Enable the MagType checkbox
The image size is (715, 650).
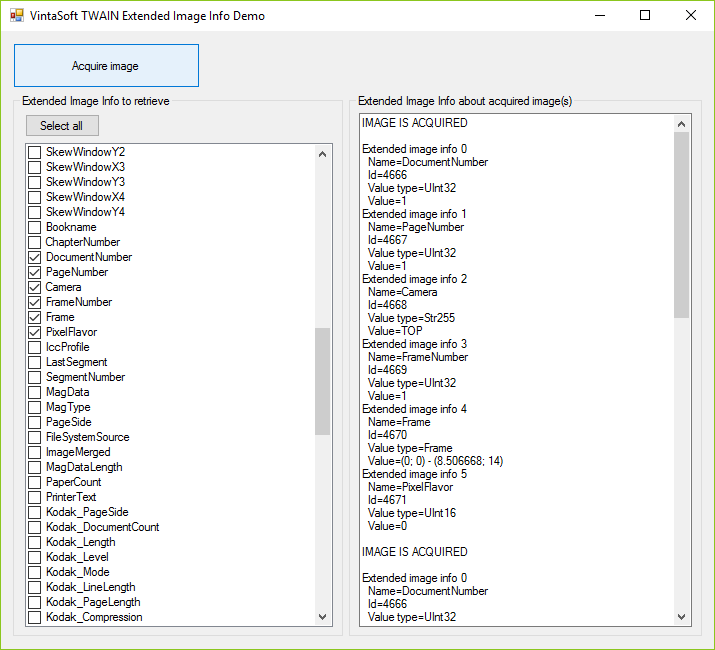pos(34,407)
